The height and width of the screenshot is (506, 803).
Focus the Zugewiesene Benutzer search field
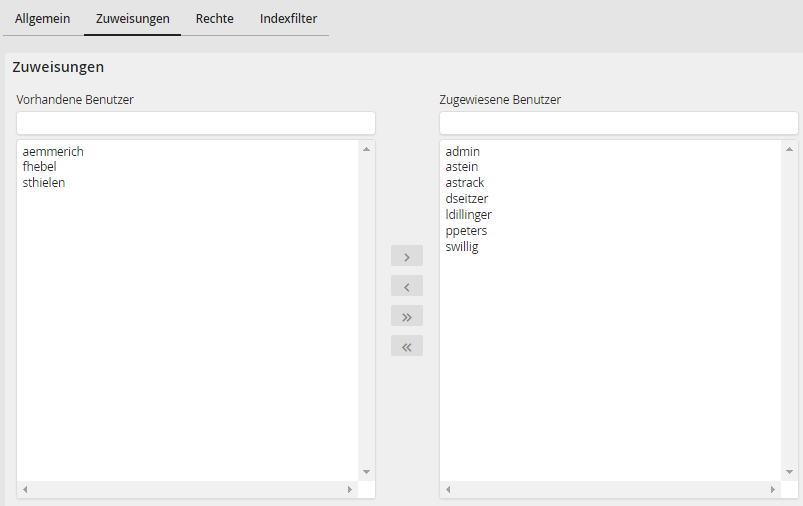[618, 123]
